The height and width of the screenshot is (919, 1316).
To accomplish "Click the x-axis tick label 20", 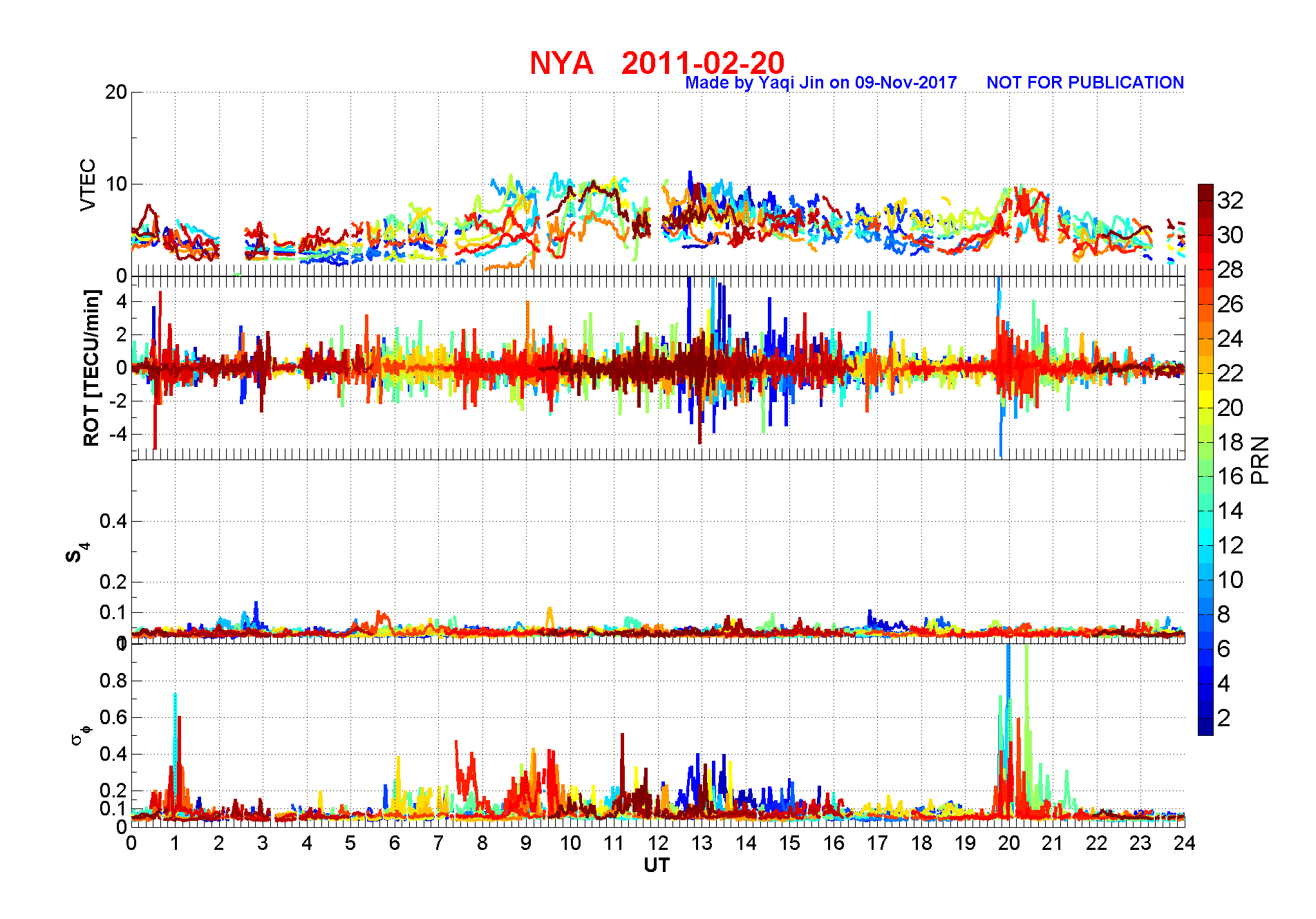I will tap(1008, 843).
